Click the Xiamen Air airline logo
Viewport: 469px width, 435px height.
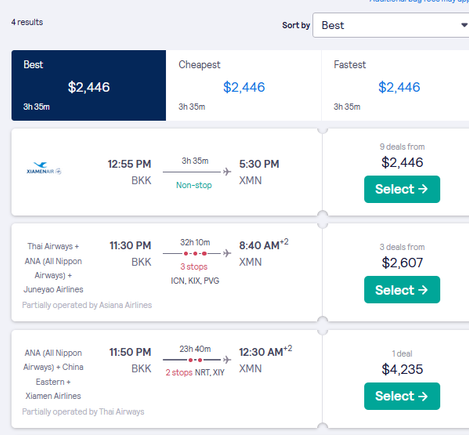click(44, 168)
